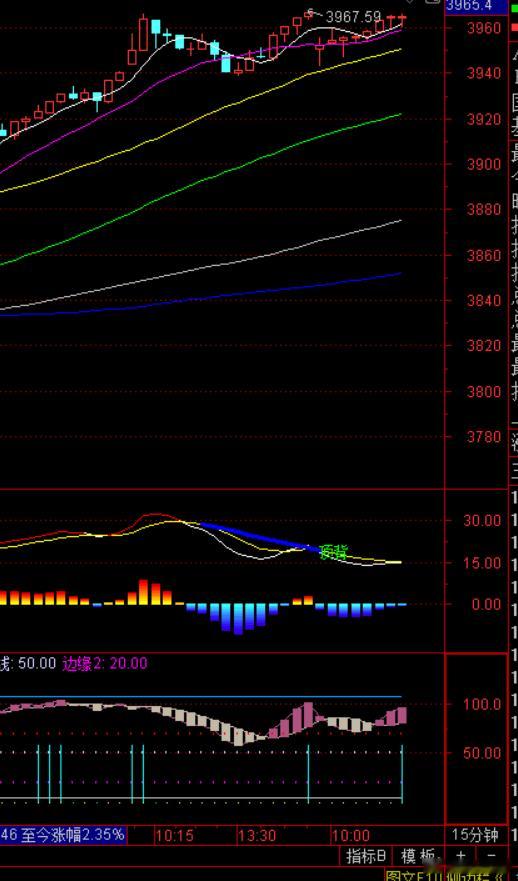Click the plus zoom-in button
This screenshot has width=518, height=881.
[461, 856]
